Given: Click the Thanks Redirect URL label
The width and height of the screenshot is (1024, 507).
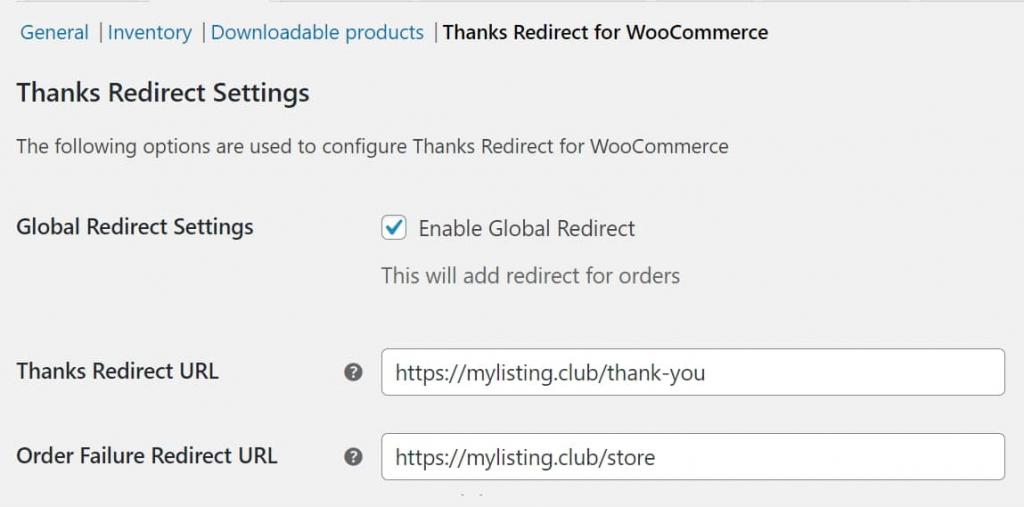Looking at the screenshot, I should point(118,371).
